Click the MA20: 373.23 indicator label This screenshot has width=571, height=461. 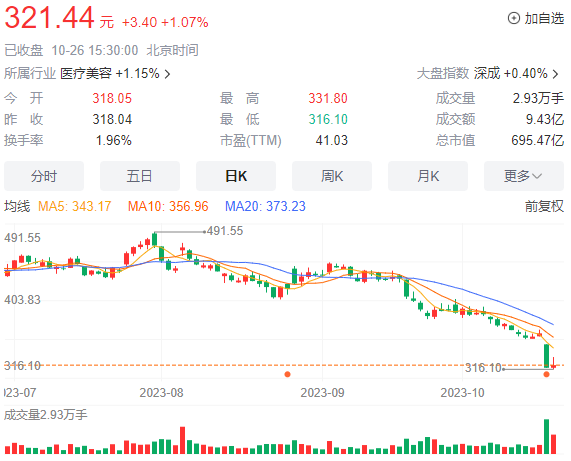point(265,206)
